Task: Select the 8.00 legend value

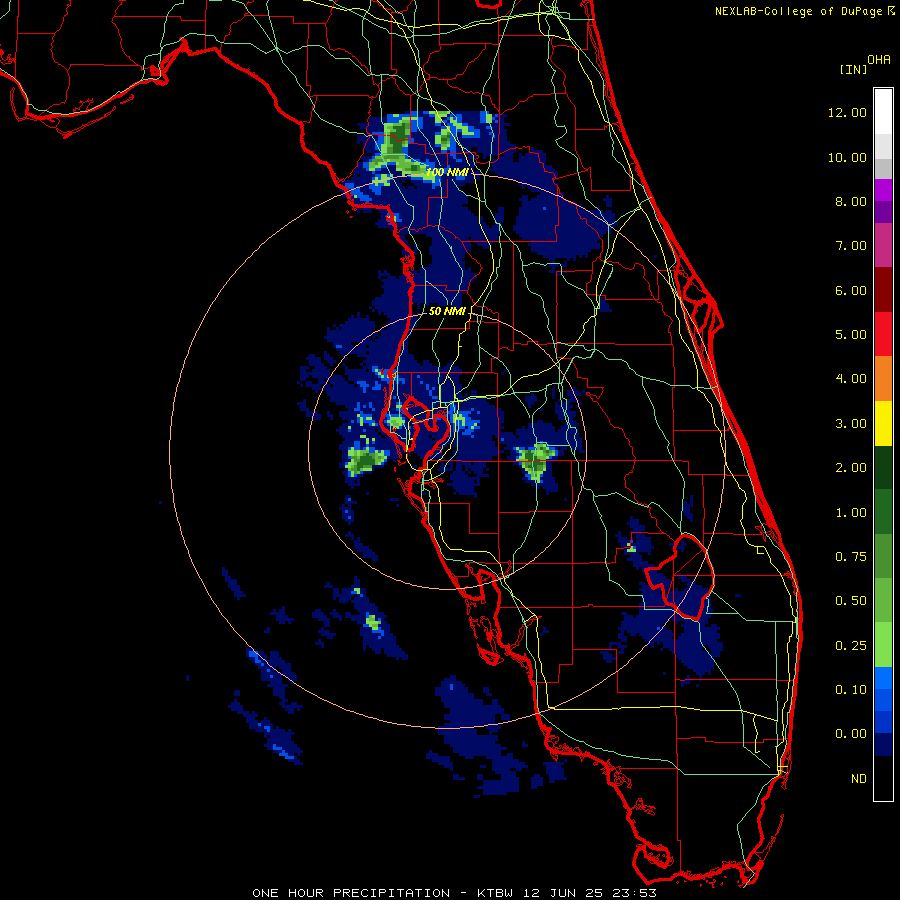Action: pos(851,201)
